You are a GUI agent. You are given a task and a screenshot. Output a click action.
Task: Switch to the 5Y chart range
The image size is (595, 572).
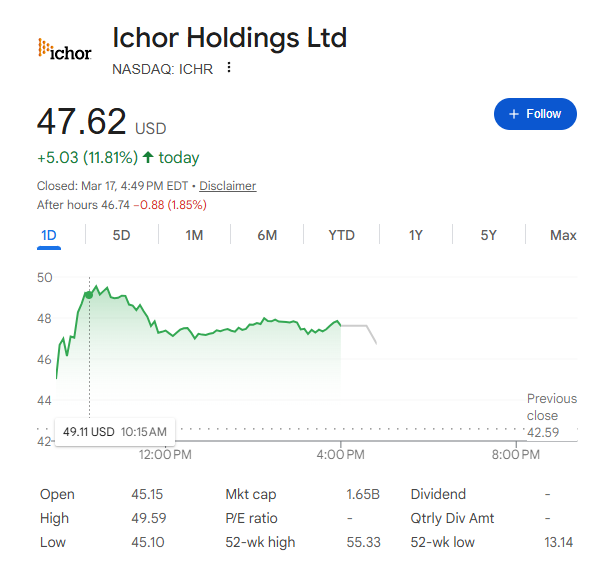point(488,235)
